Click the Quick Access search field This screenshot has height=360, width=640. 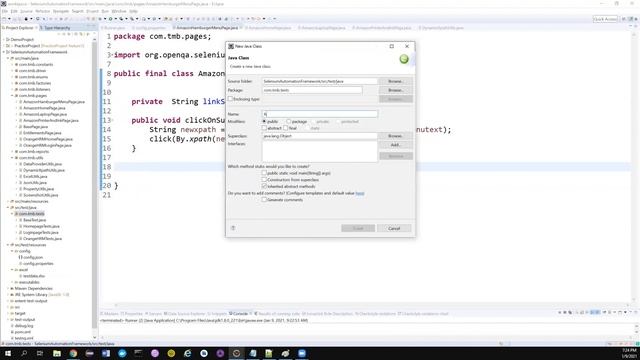[605, 19]
